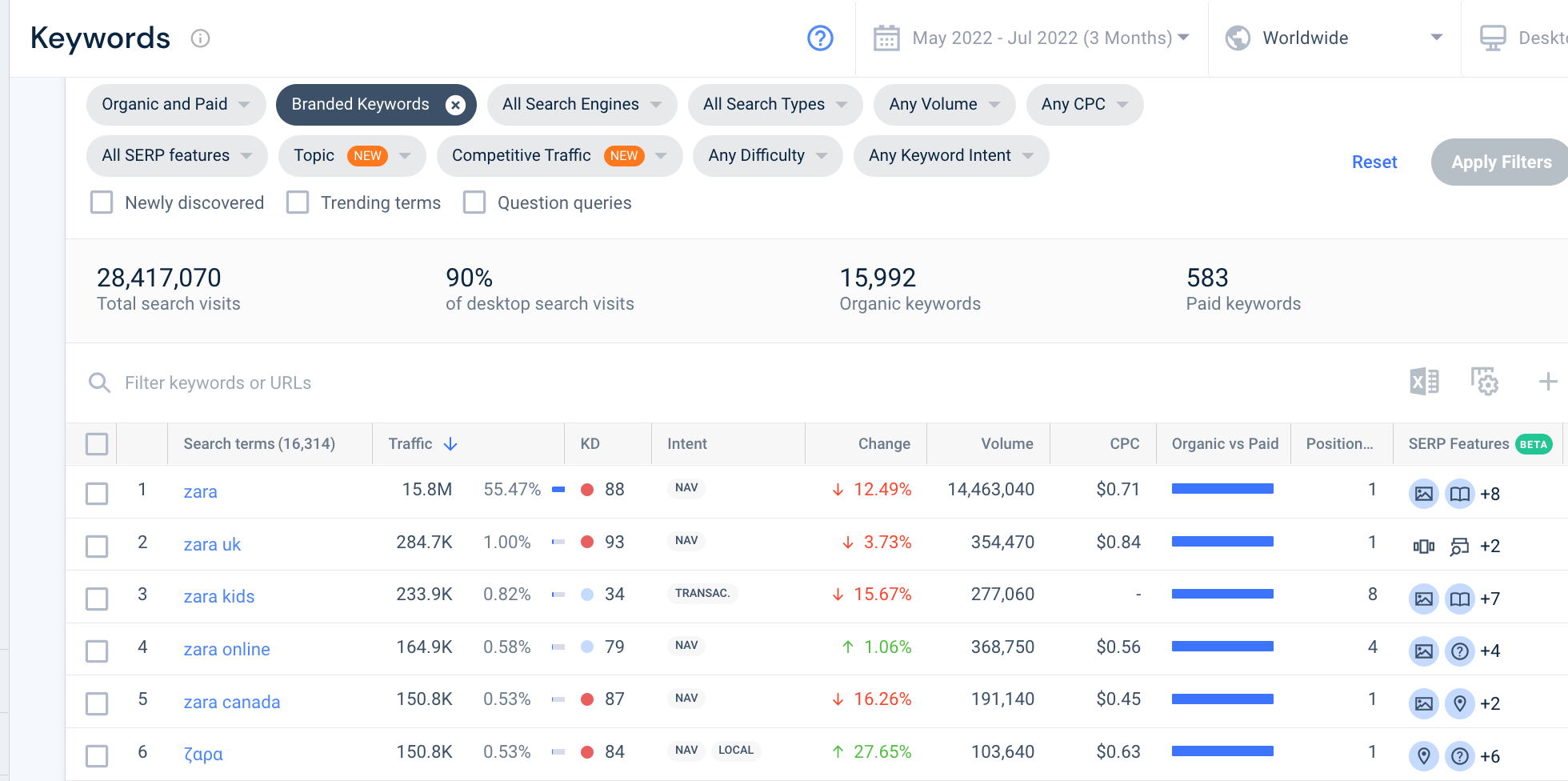This screenshot has width=1568, height=781.
Task: Click the Apply Filters button
Action: (x=1501, y=162)
